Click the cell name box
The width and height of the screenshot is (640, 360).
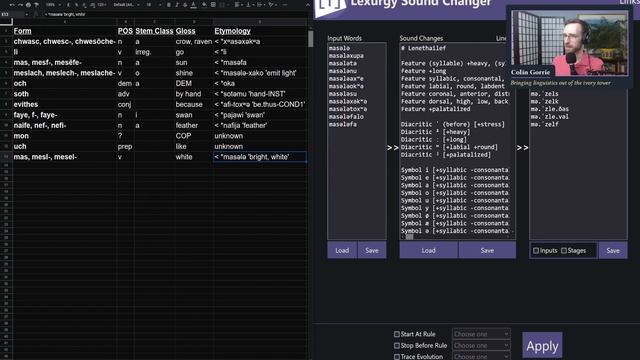(x=15, y=14)
